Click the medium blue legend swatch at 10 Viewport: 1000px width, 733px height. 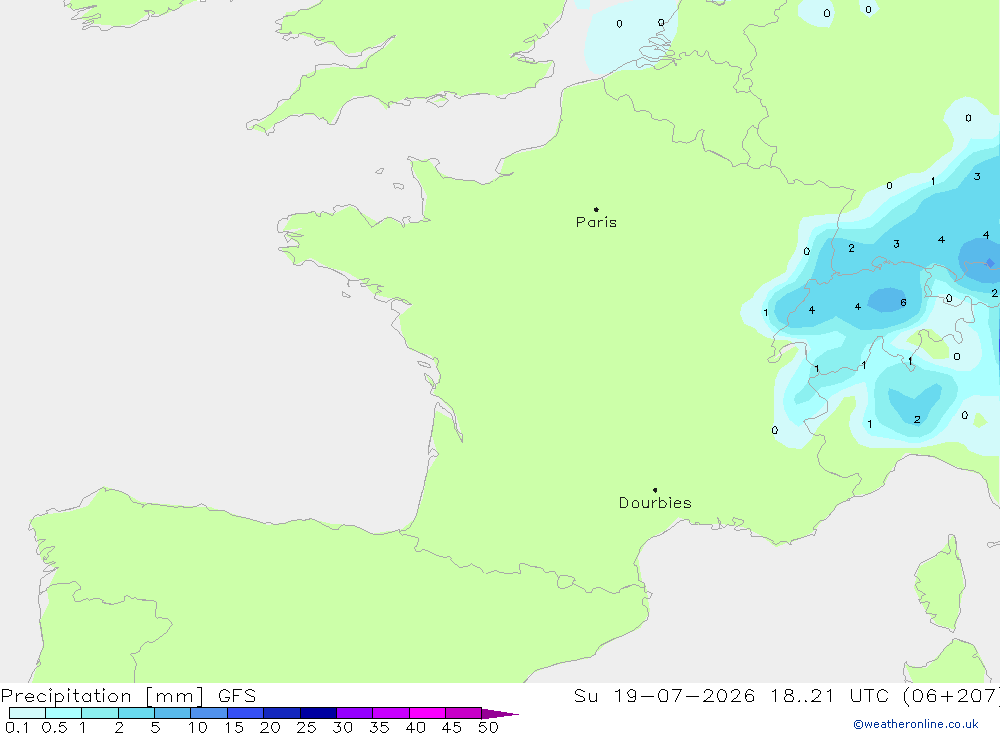(x=209, y=713)
